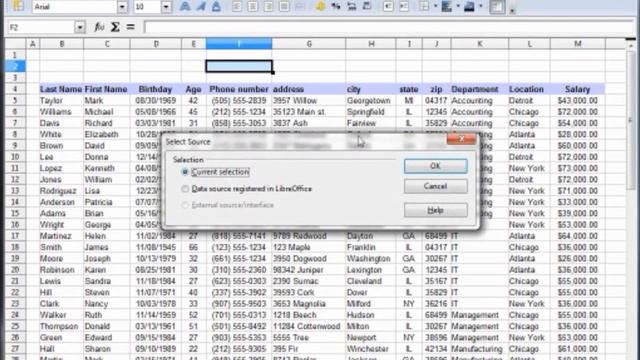
Task: Click the Department header cell
Action: pos(480,89)
